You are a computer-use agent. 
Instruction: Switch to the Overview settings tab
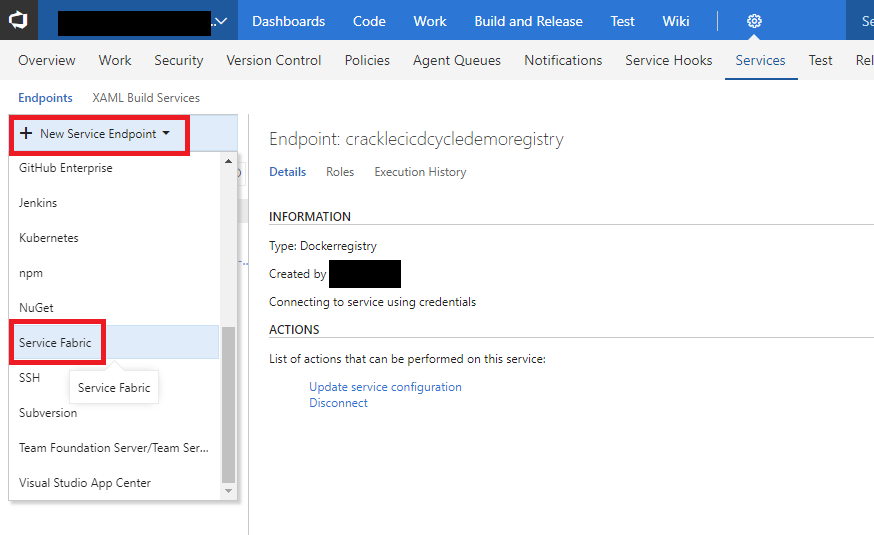click(x=47, y=60)
